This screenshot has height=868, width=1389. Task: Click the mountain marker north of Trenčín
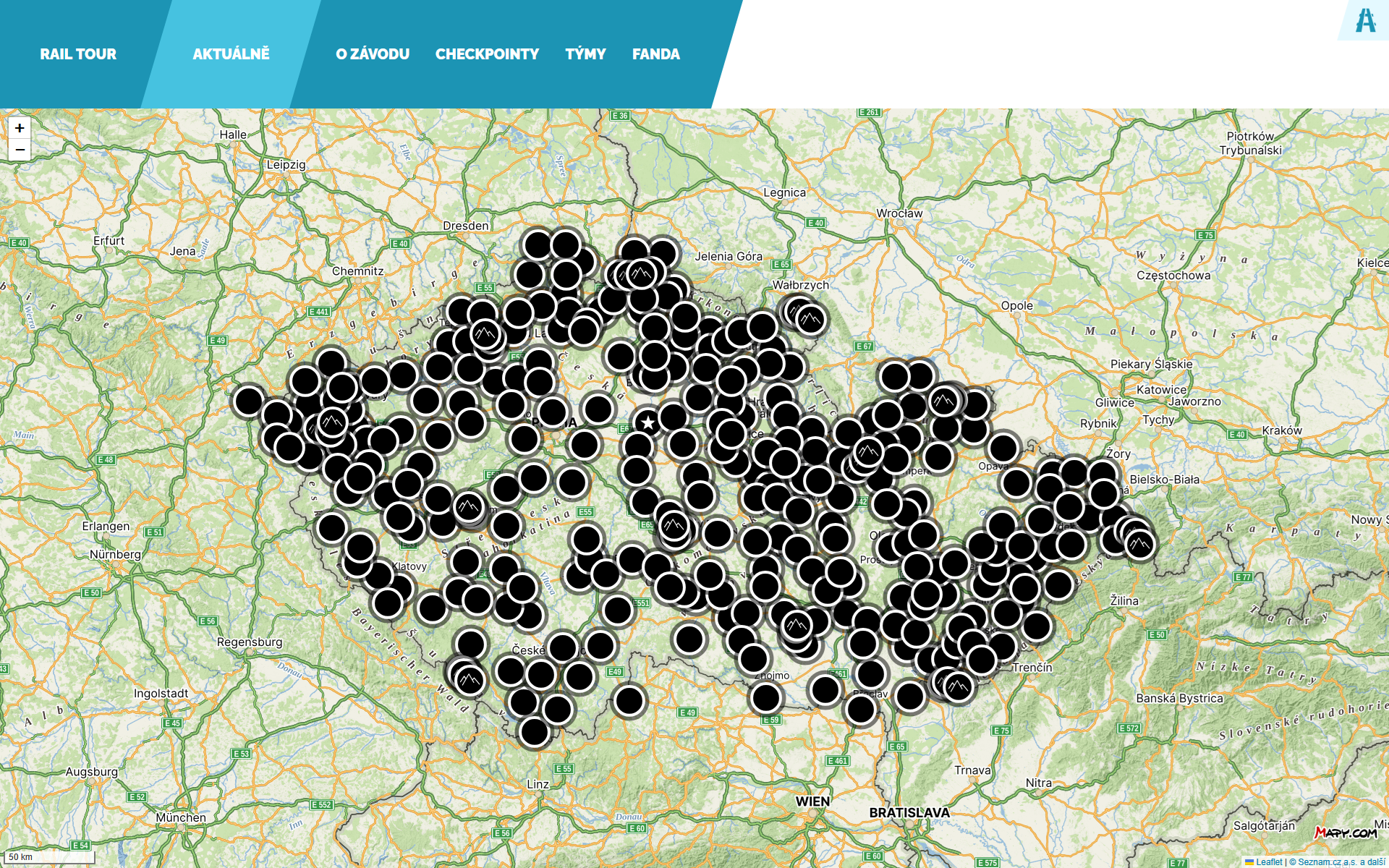point(959,686)
